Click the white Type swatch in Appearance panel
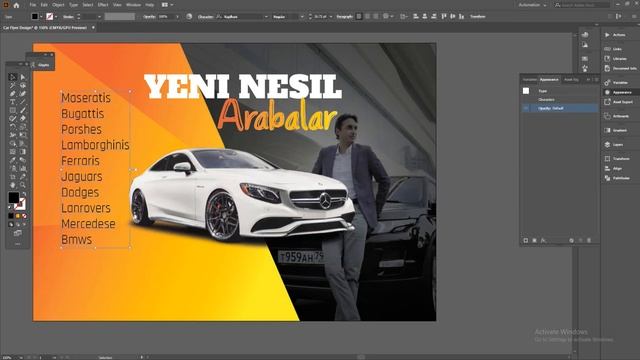Viewport: 640px width, 360px height. (526, 91)
